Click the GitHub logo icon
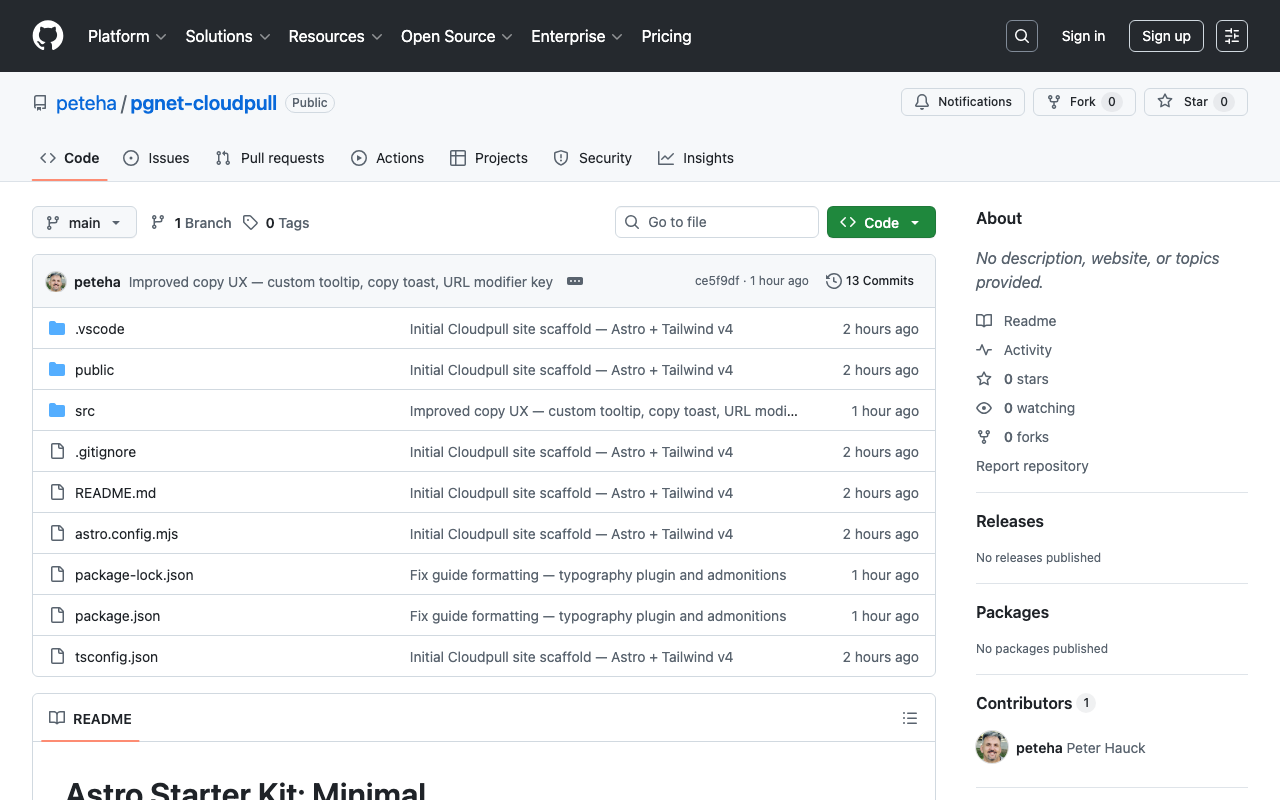Viewport: 1280px width, 800px height. (x=47, y=36)
